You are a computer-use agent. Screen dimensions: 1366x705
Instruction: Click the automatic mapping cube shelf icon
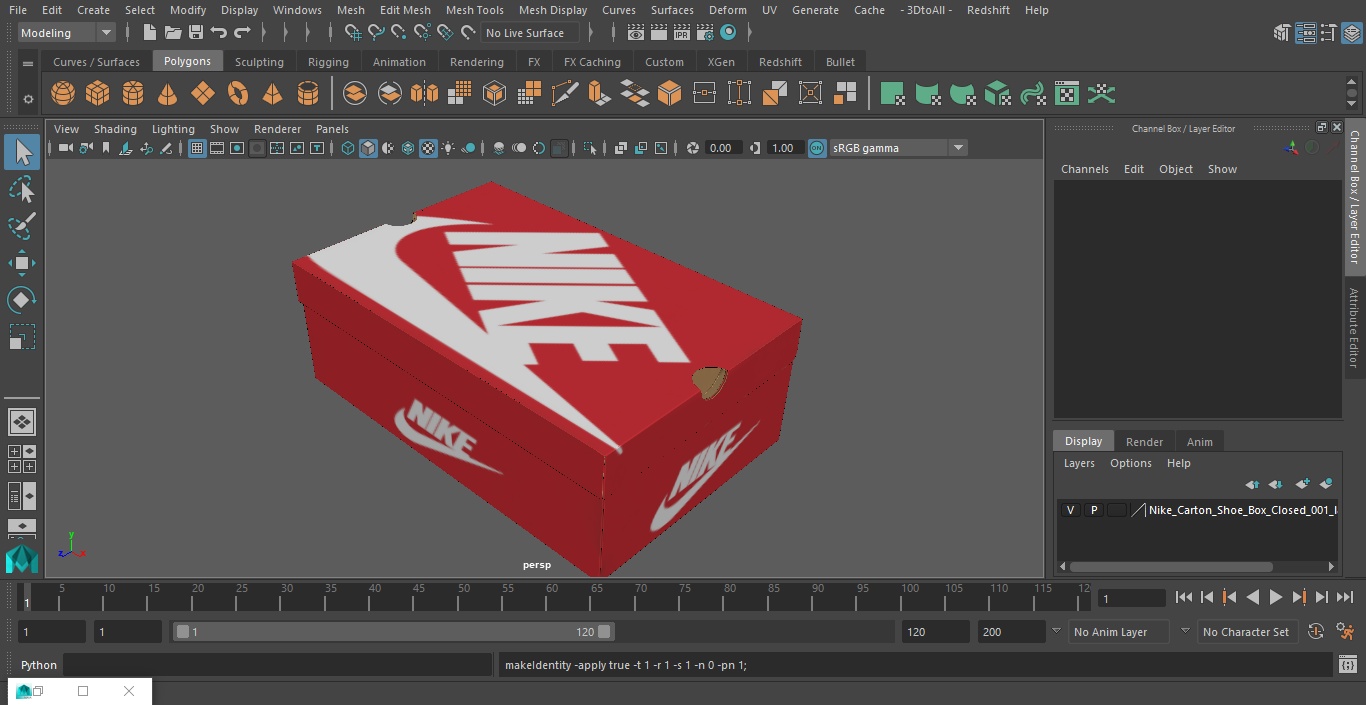997,94
